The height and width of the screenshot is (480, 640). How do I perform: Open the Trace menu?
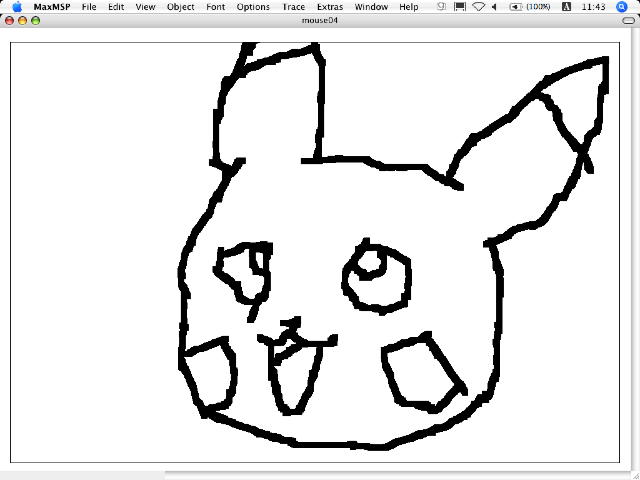pos(293,7)
